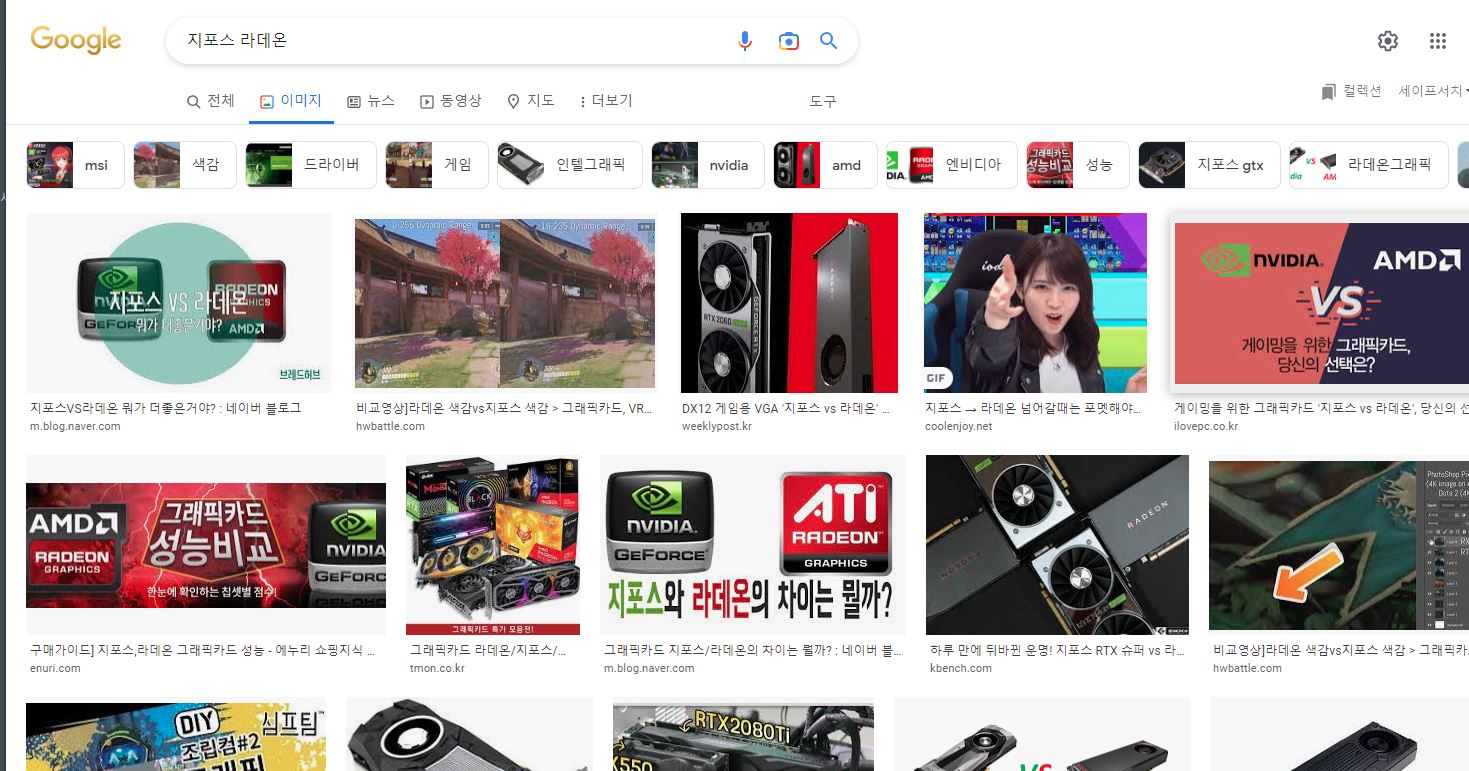Open the Google apps grid
Image resolution: width=1469 pixels, height=771 pixels.
1438,41
